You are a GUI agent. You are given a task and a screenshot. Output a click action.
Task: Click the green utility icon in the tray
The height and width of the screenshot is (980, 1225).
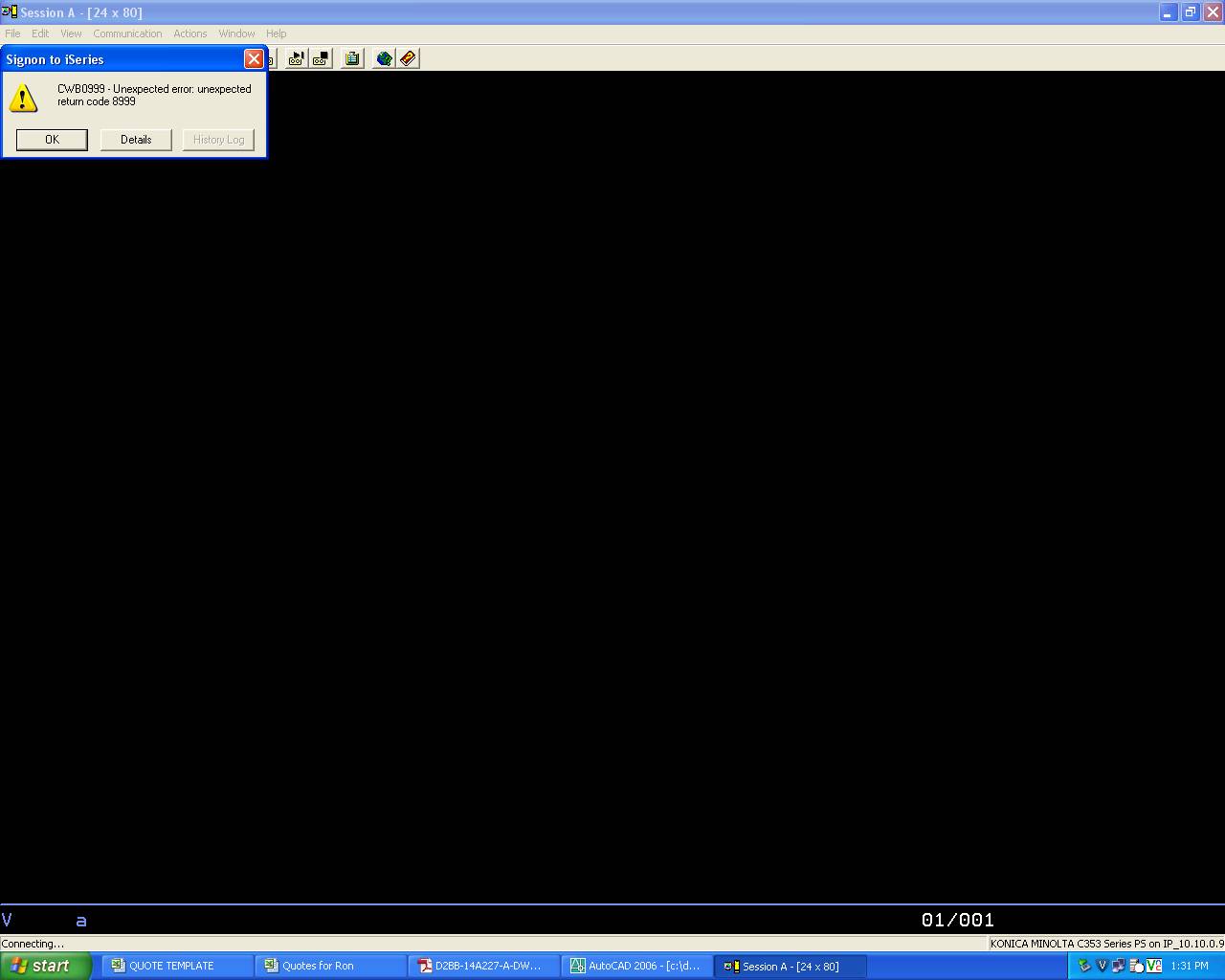(x=1084, y=967)
